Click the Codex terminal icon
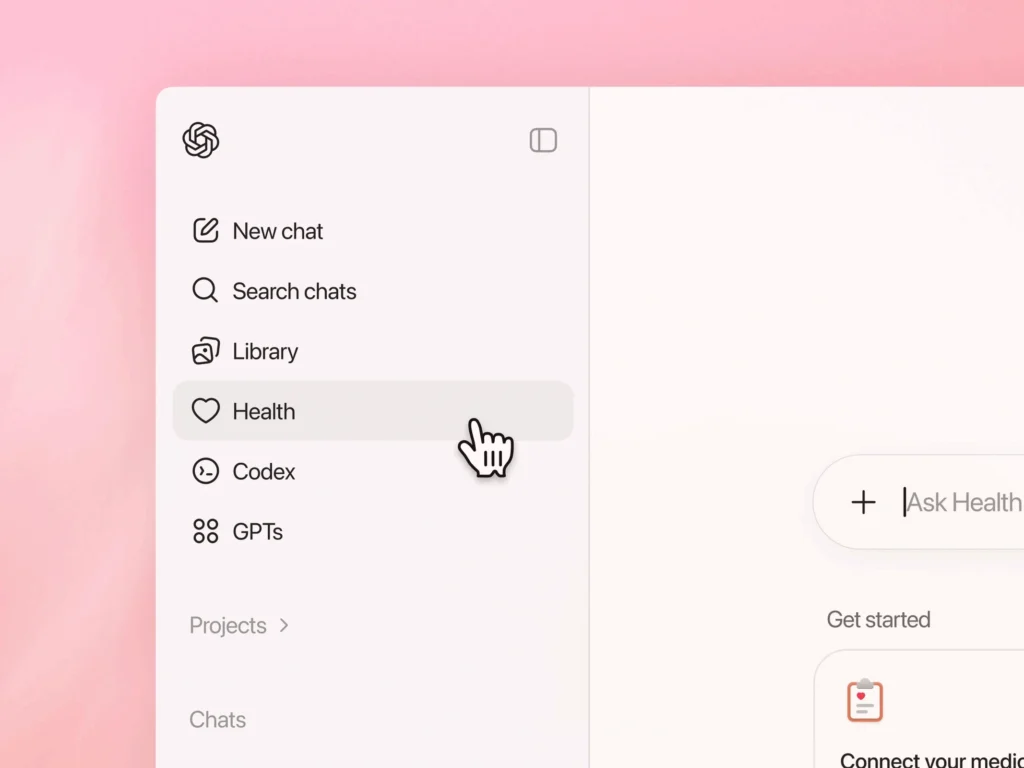The image size is (1024, 768). [205, 471]
